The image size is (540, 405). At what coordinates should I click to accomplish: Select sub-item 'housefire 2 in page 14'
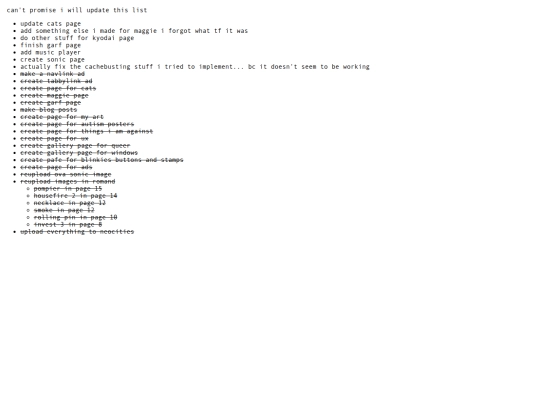click(75, 196)
